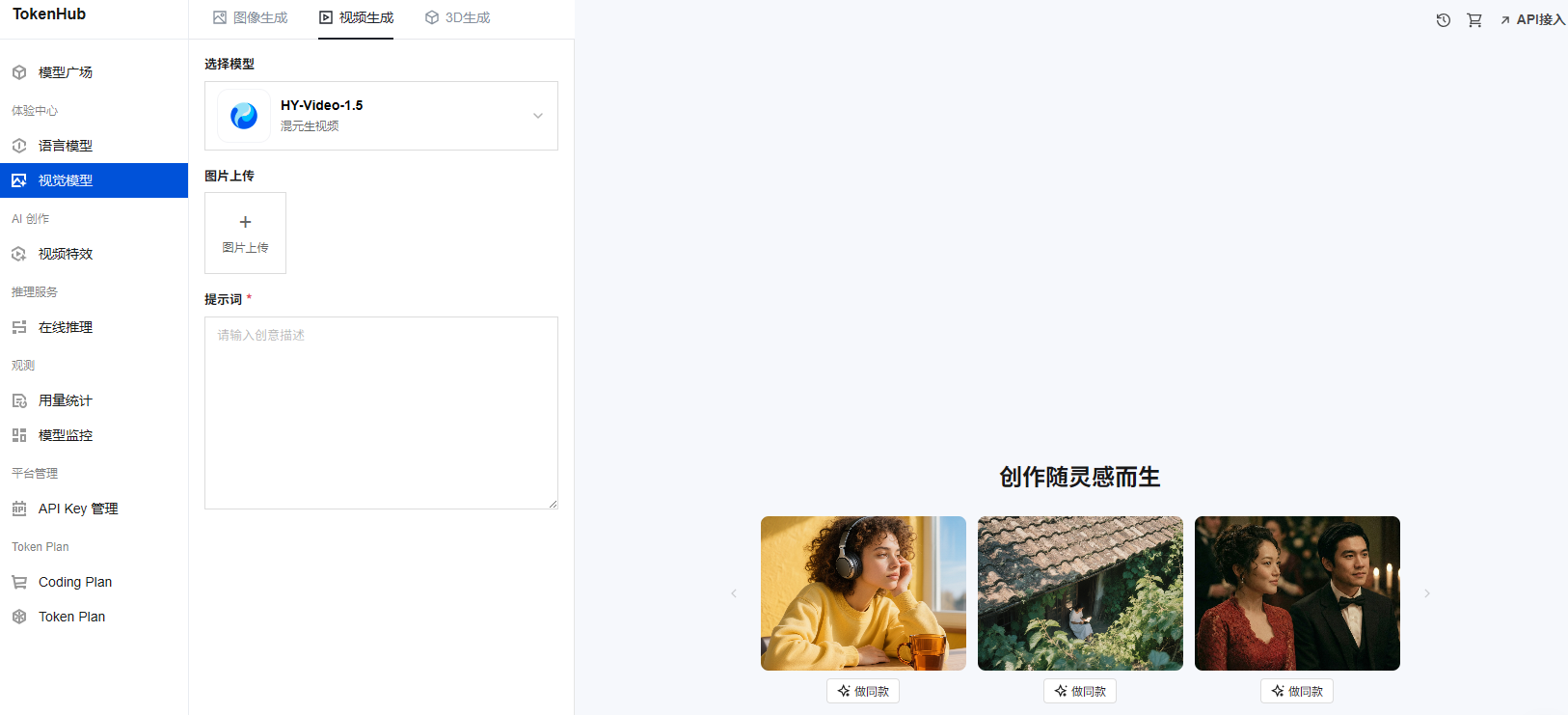The image size is (1568, 715).
Task: Click the 图片上传 plus upload box
Action: pyautogui.click(x=245, y=233)
